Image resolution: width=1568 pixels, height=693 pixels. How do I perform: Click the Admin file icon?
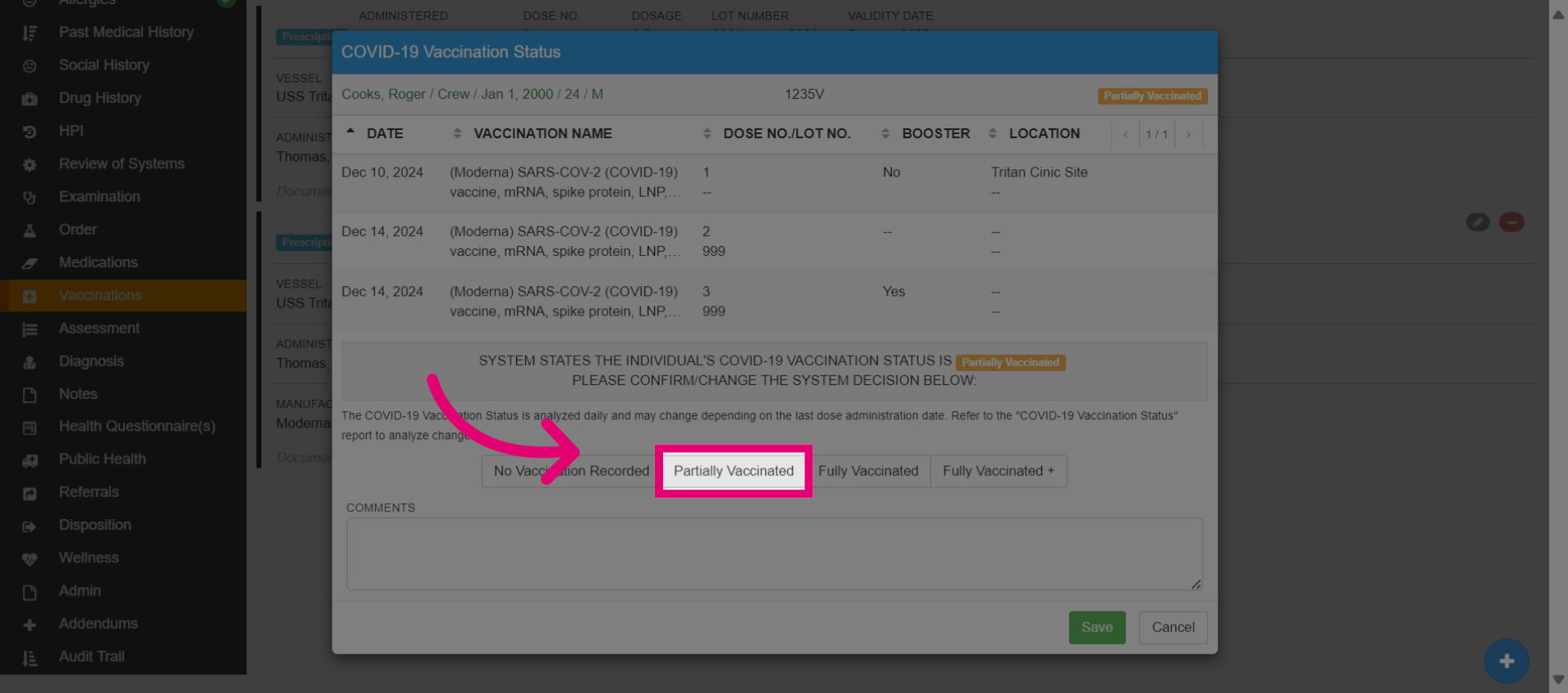(x=29, y=591)
